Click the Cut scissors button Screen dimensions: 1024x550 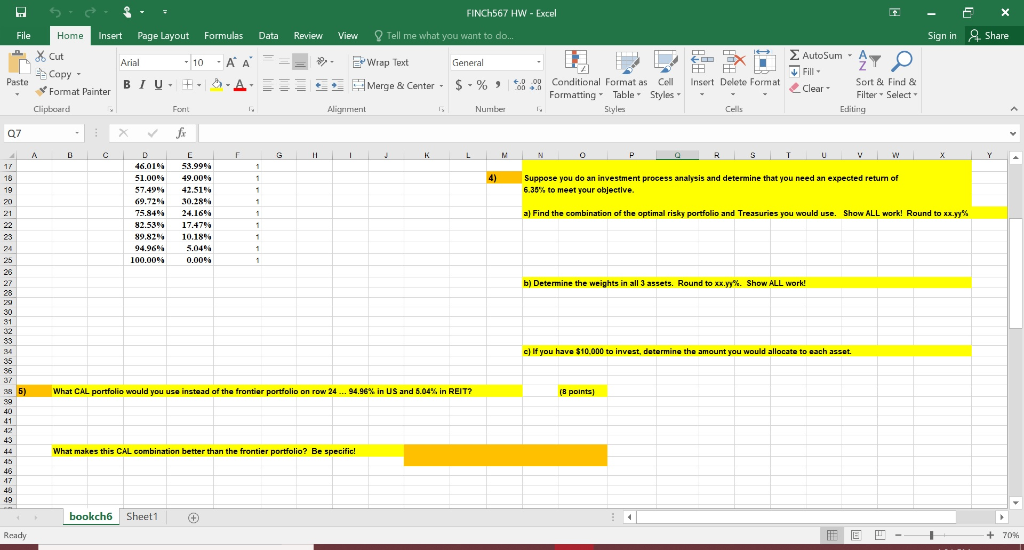tap(50, 56)
